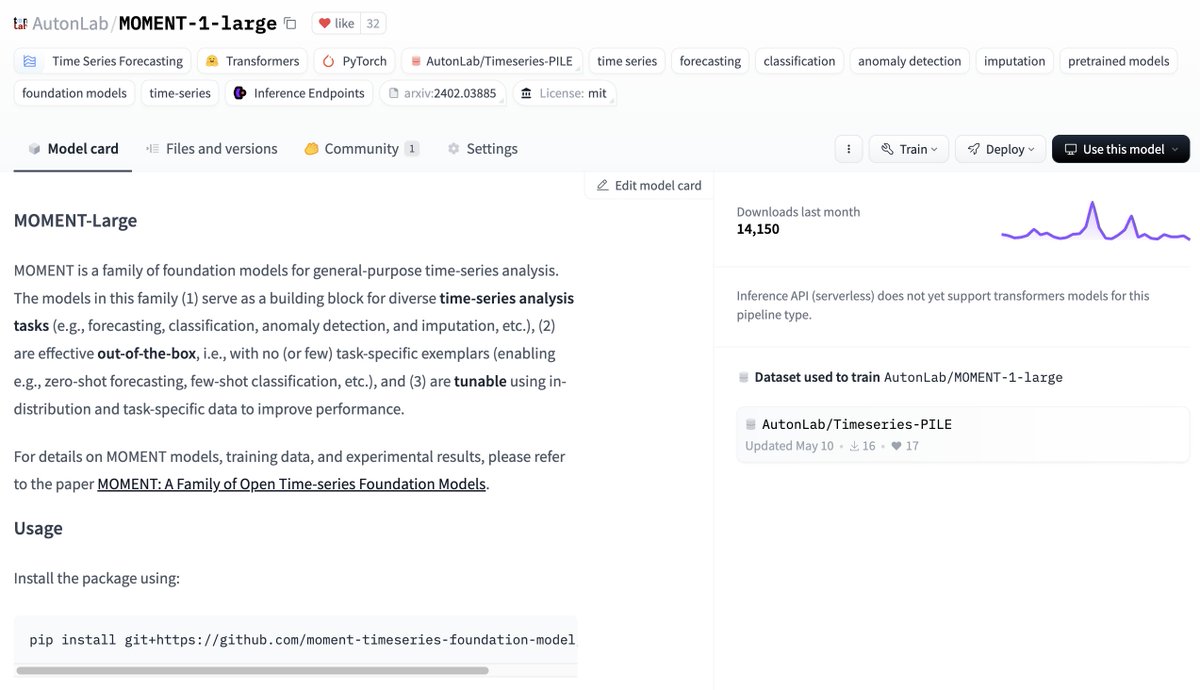
Task: Click the 14,150 downloads count
Action: 758,229
